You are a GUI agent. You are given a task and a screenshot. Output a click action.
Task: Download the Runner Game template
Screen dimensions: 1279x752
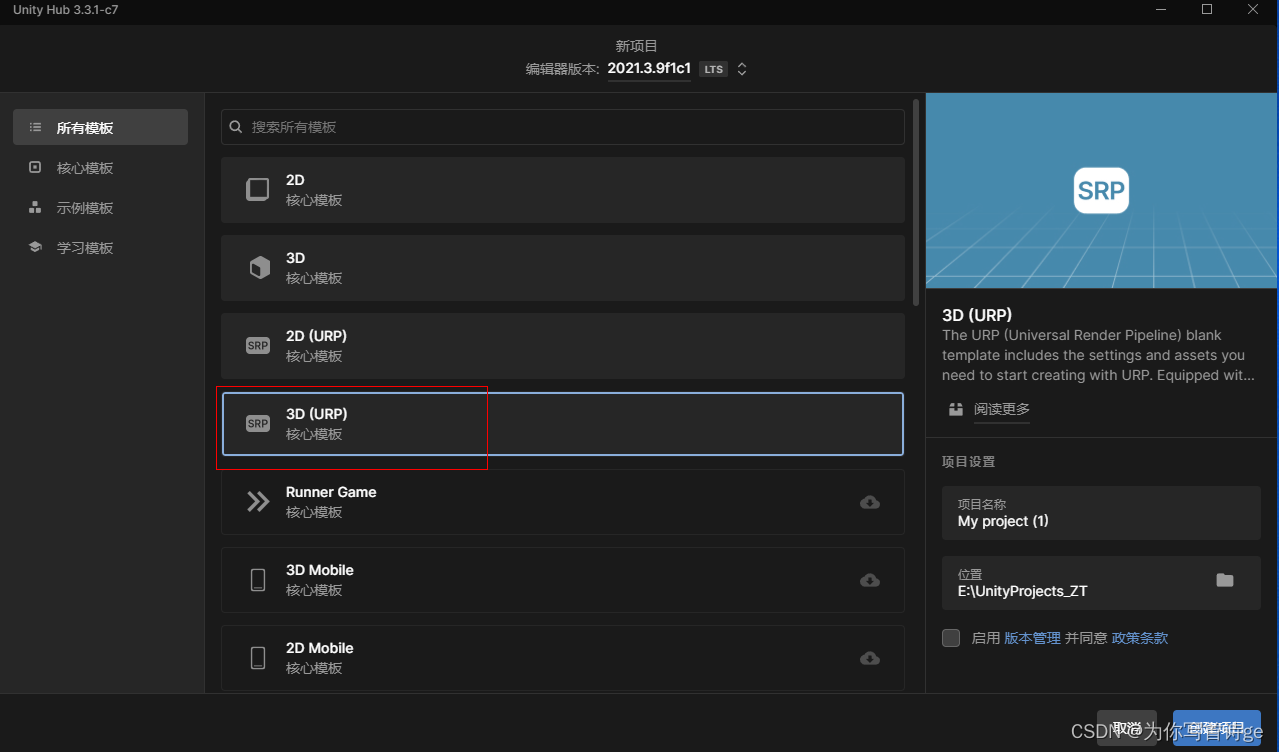point(870,502)
